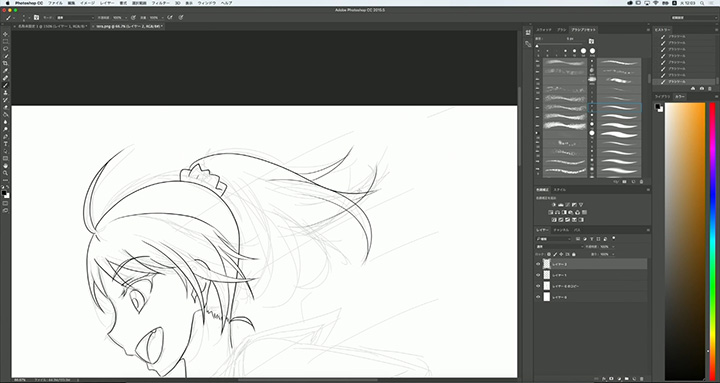Image resolution: width=720 pixels, height=383 pixels.
Task: Open the フィルター menu
Action: [x=161, y=3]
